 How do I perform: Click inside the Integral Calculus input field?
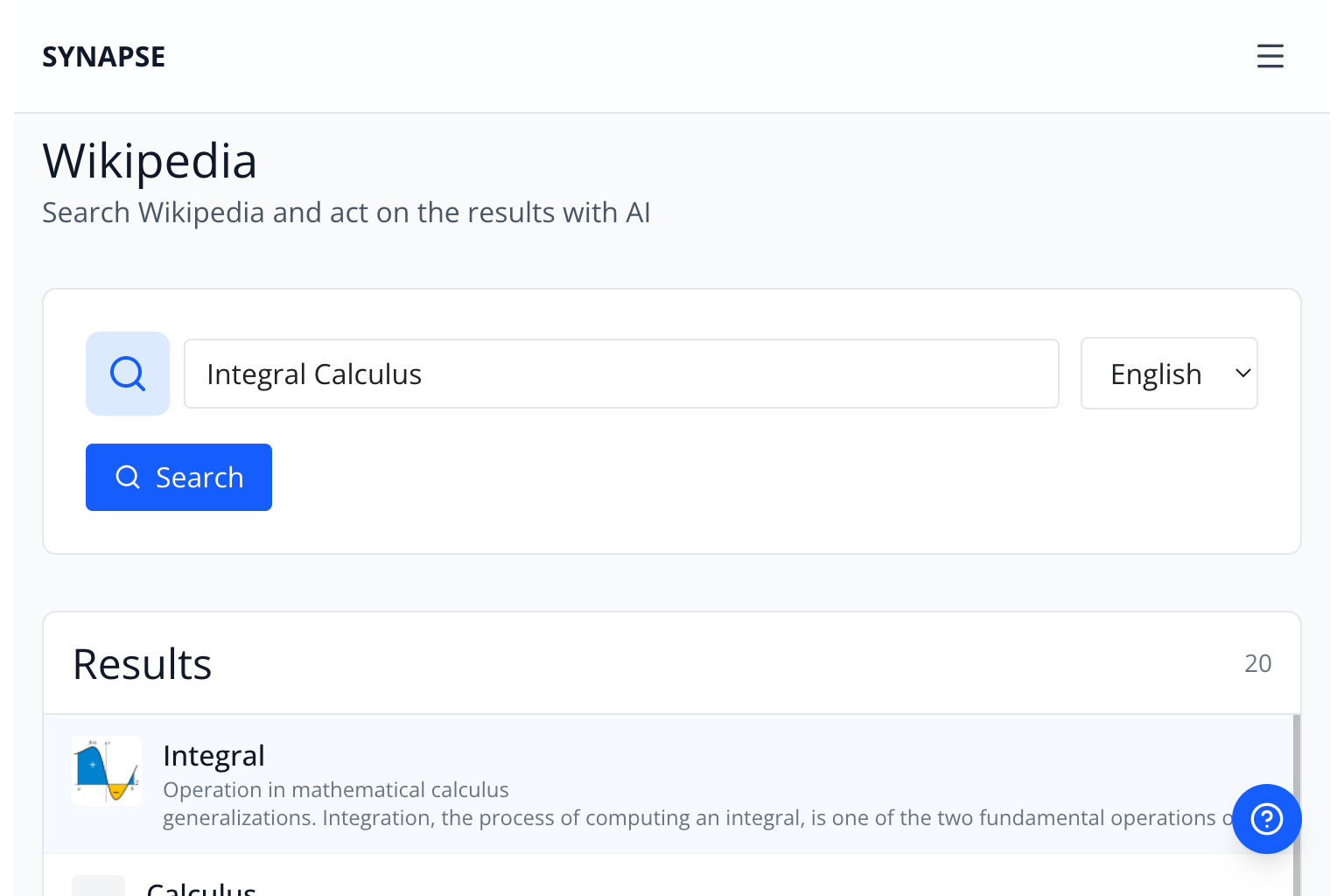click(x=621, y=374)
